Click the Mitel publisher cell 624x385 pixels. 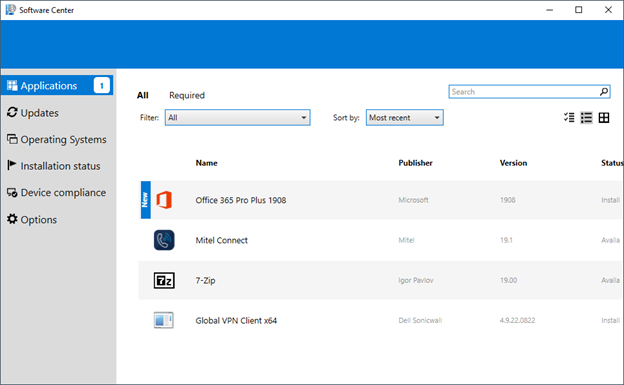406,240
